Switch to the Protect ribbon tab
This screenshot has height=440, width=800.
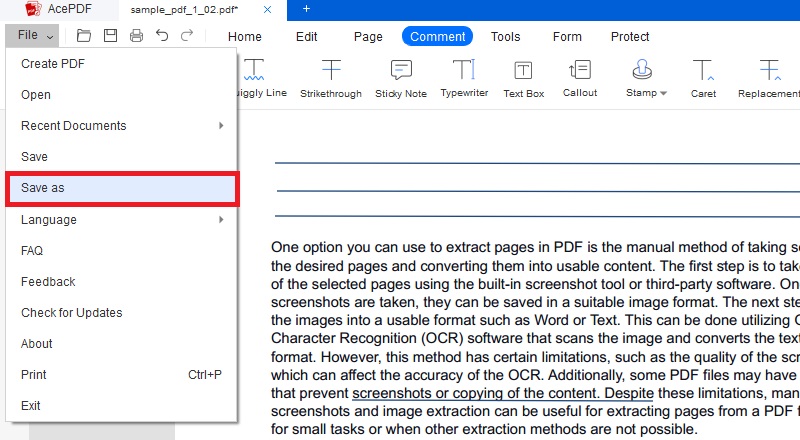[x=630, y=37]
